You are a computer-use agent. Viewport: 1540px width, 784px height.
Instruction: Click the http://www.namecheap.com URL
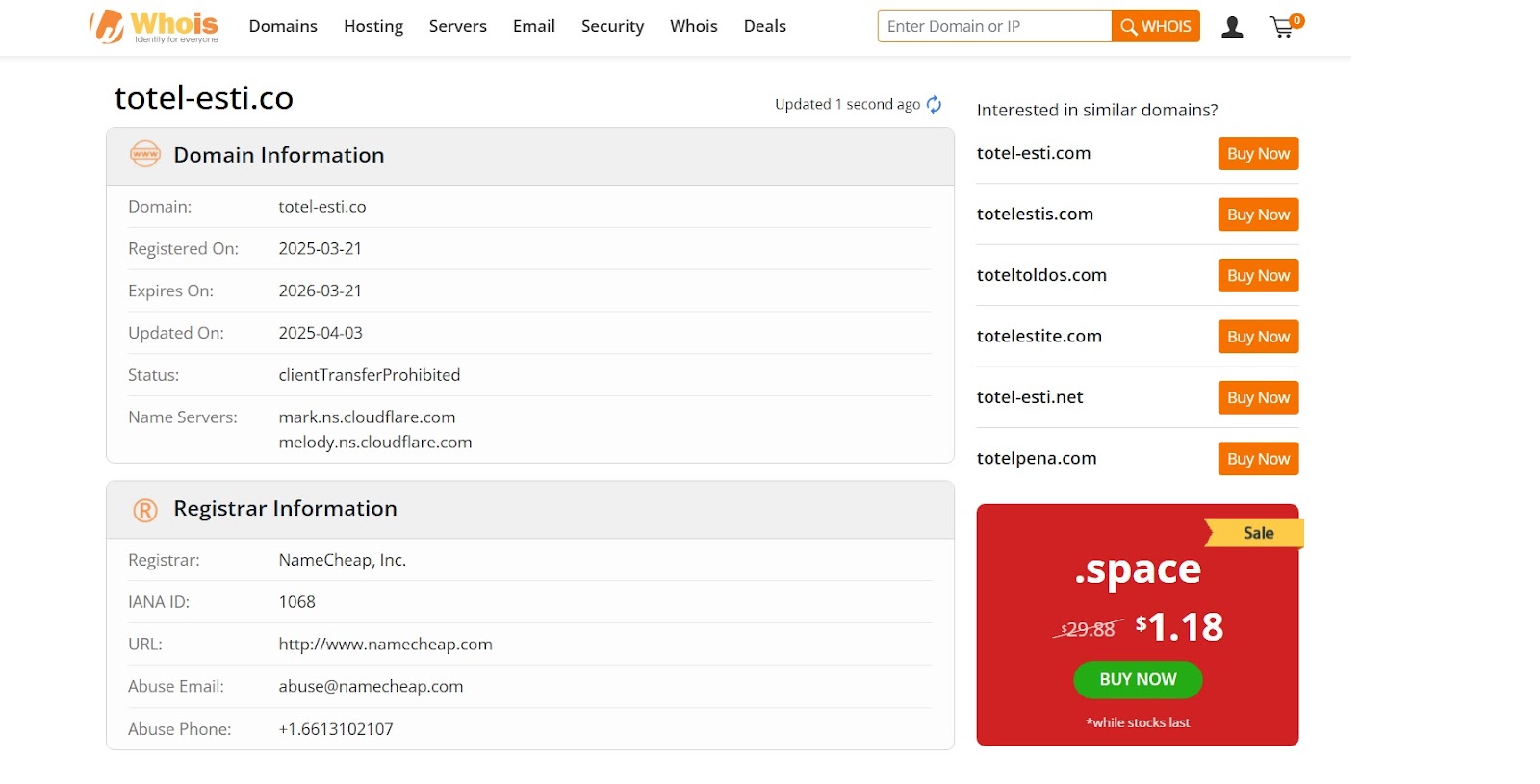(386, 645)
